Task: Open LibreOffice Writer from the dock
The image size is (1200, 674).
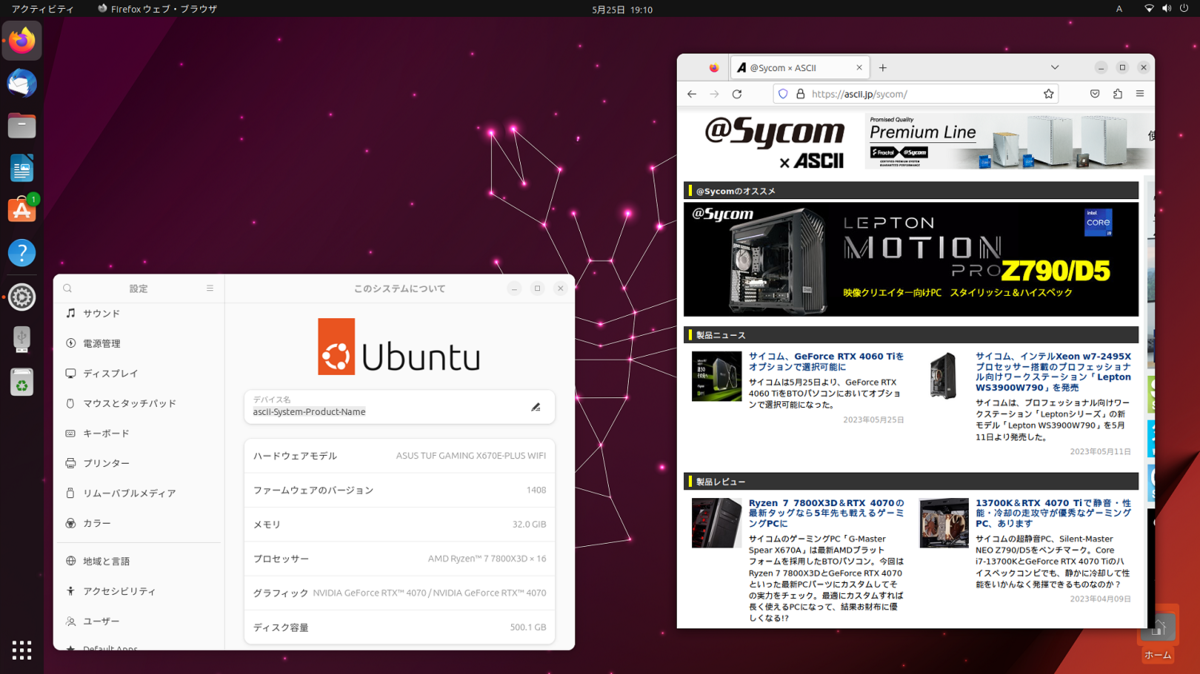Action: pos(22,167)
